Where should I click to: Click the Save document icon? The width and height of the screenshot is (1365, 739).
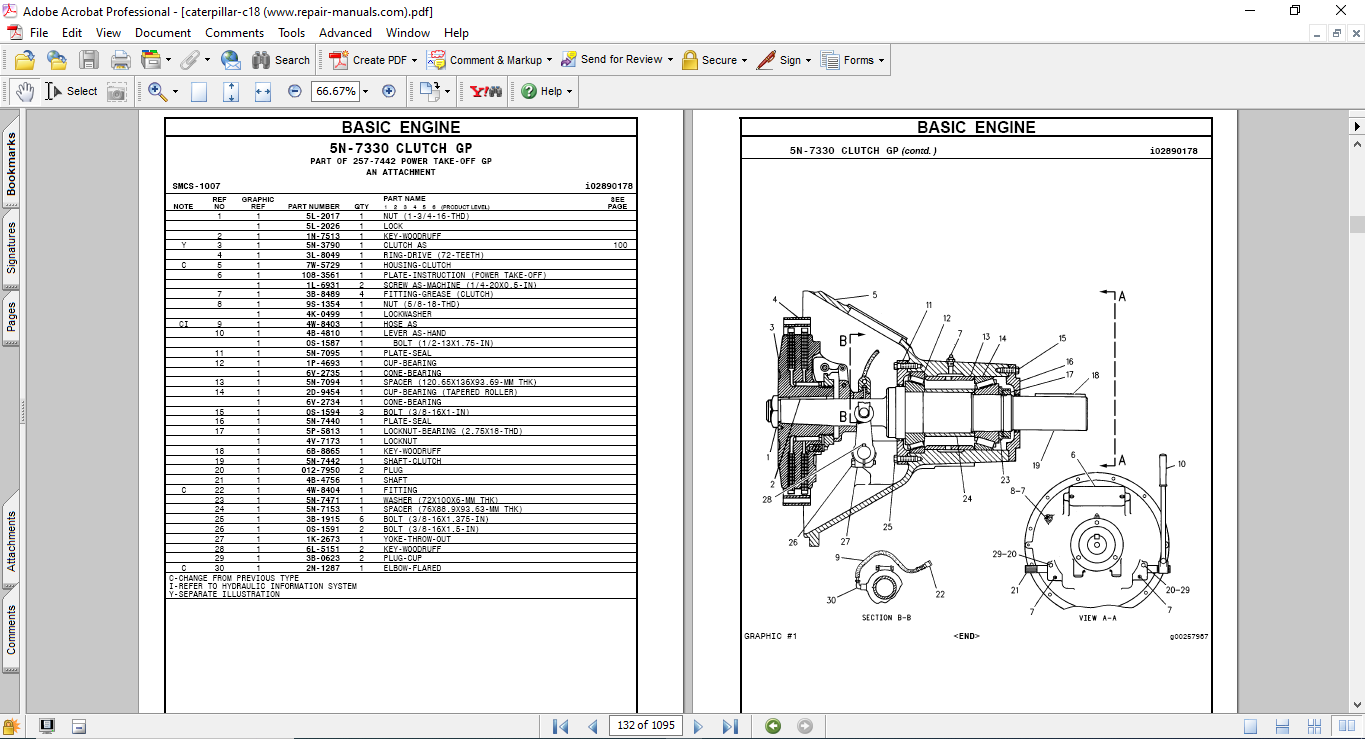[89, 59]
